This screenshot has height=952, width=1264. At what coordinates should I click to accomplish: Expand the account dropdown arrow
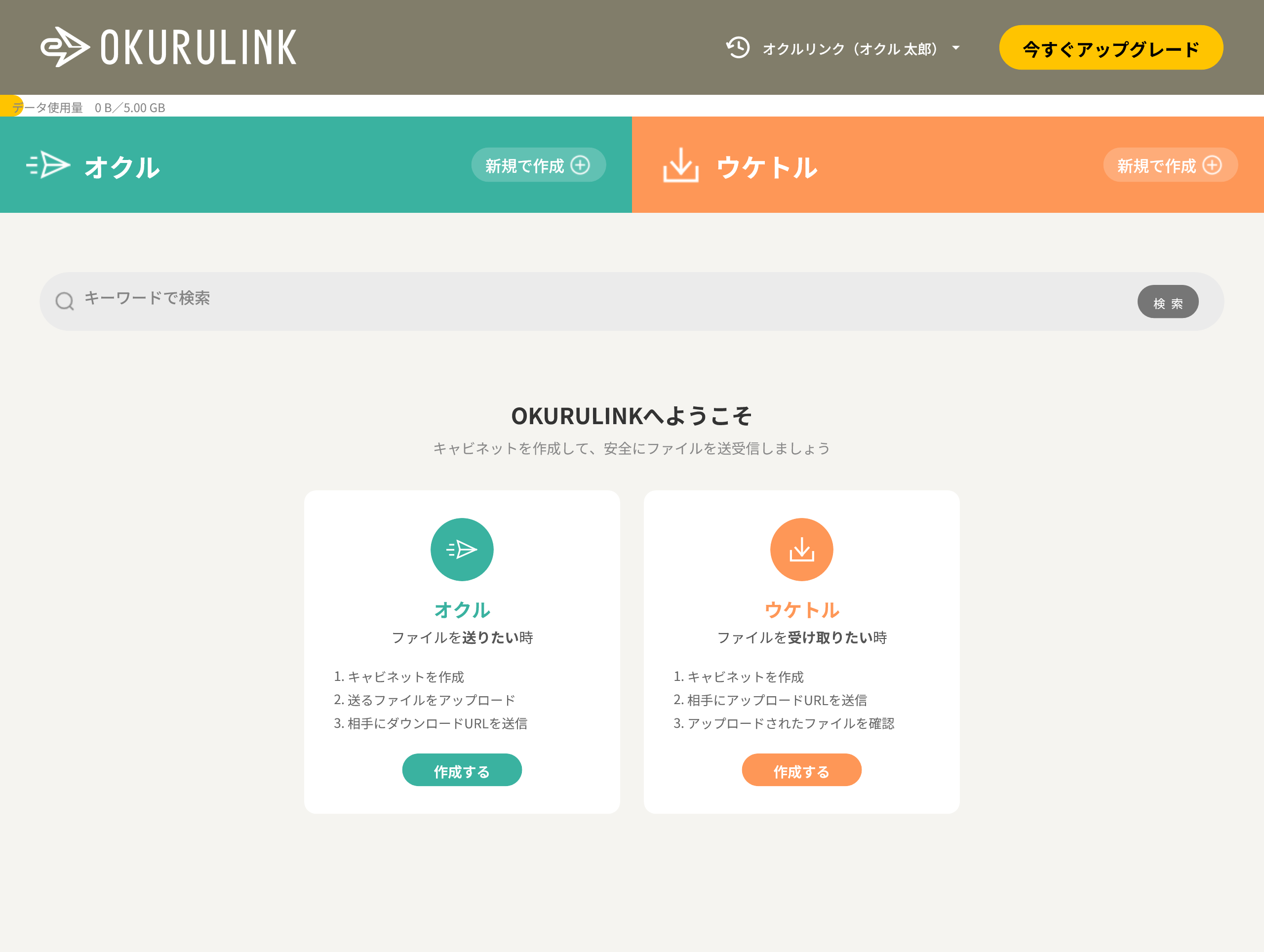956,48
